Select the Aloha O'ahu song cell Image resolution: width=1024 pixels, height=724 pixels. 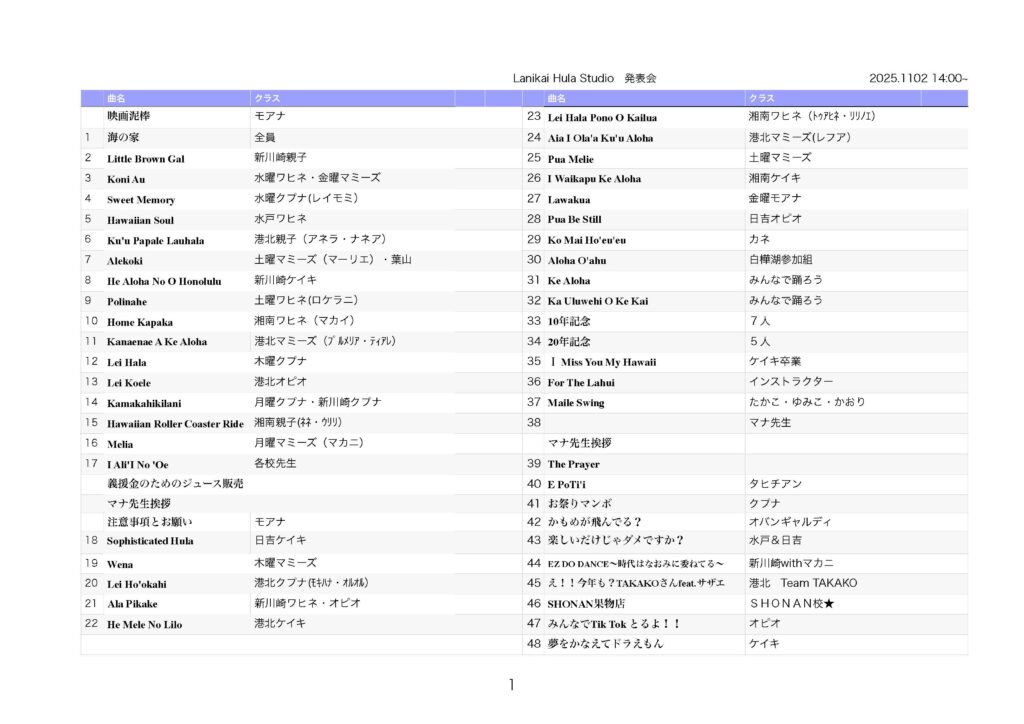[577, 260]
